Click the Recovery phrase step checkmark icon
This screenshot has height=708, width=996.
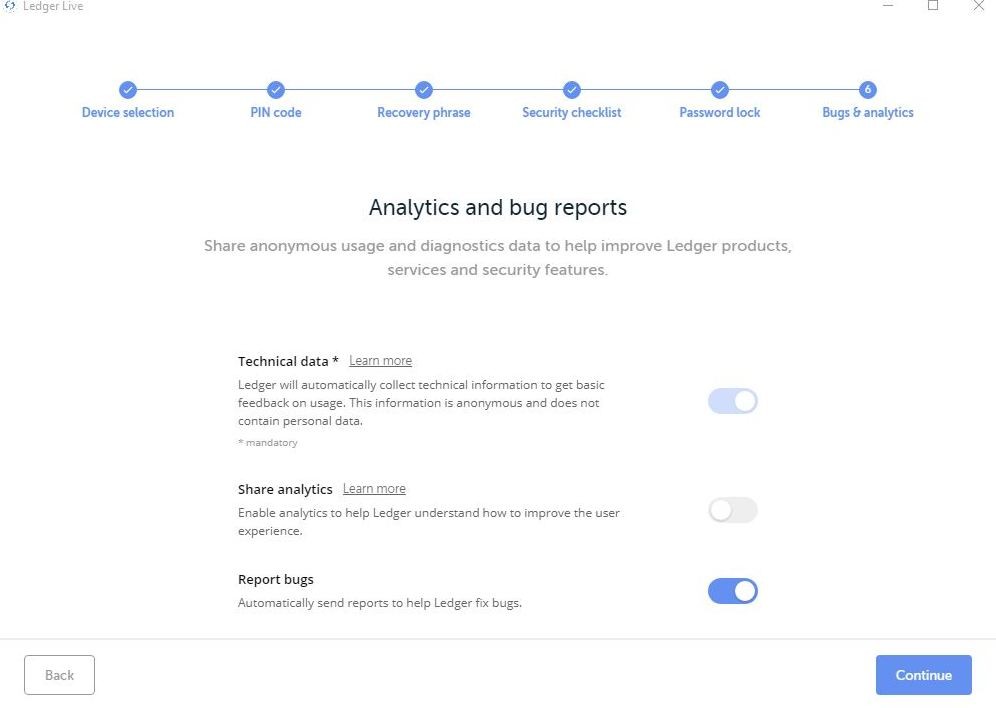click(424, 90)
